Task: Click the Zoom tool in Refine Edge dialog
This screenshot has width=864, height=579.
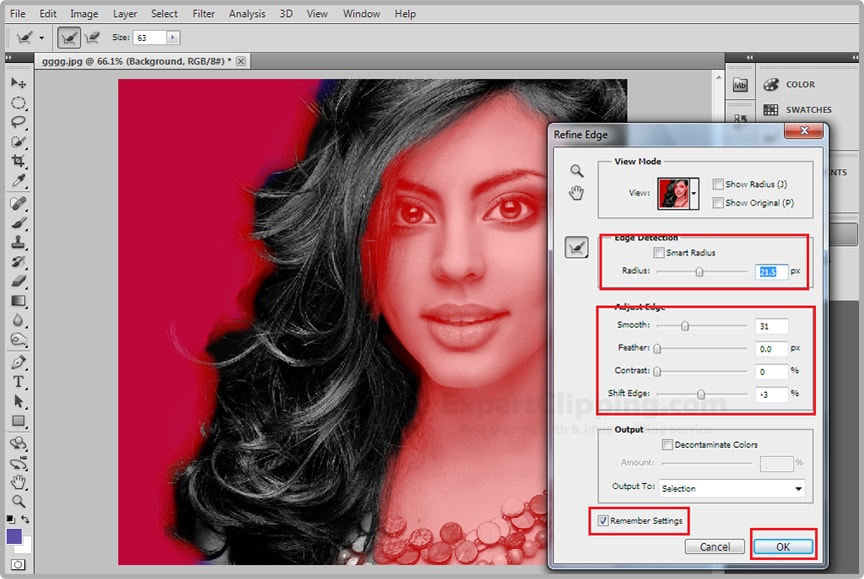Action: [x=577, y=171]
